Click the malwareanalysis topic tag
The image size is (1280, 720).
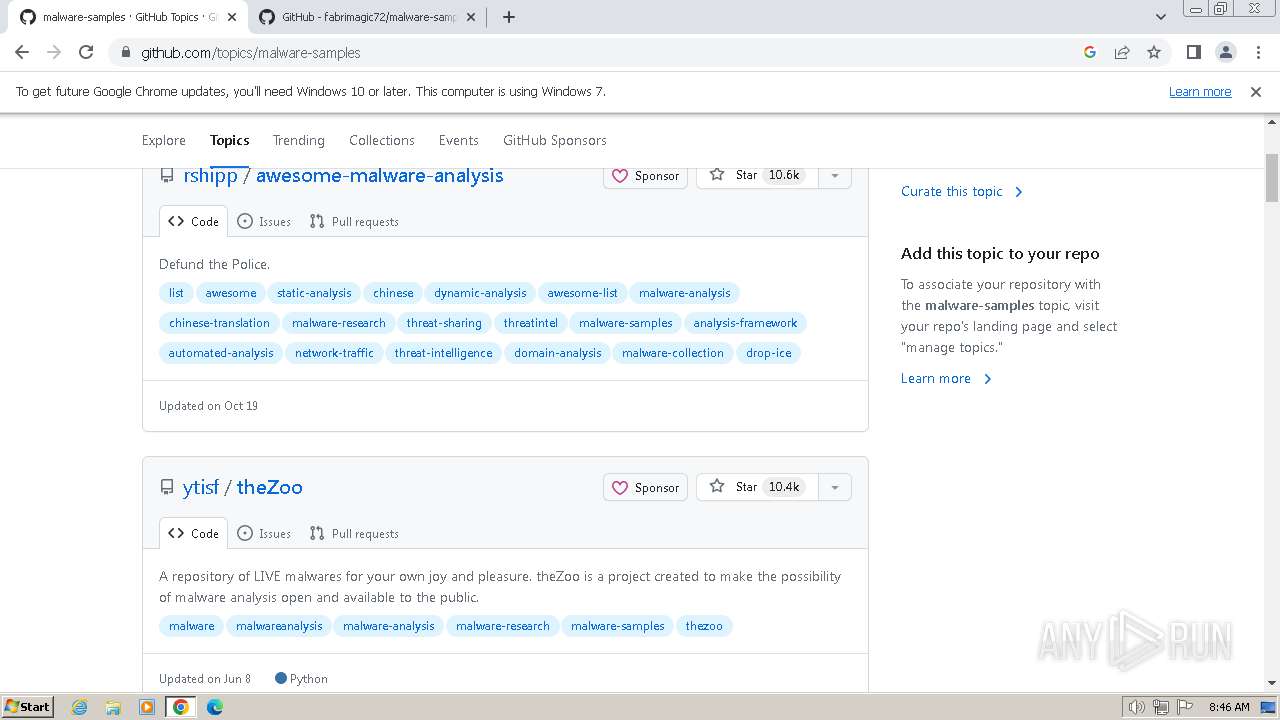pyautogui.click(x=279, y=626)
